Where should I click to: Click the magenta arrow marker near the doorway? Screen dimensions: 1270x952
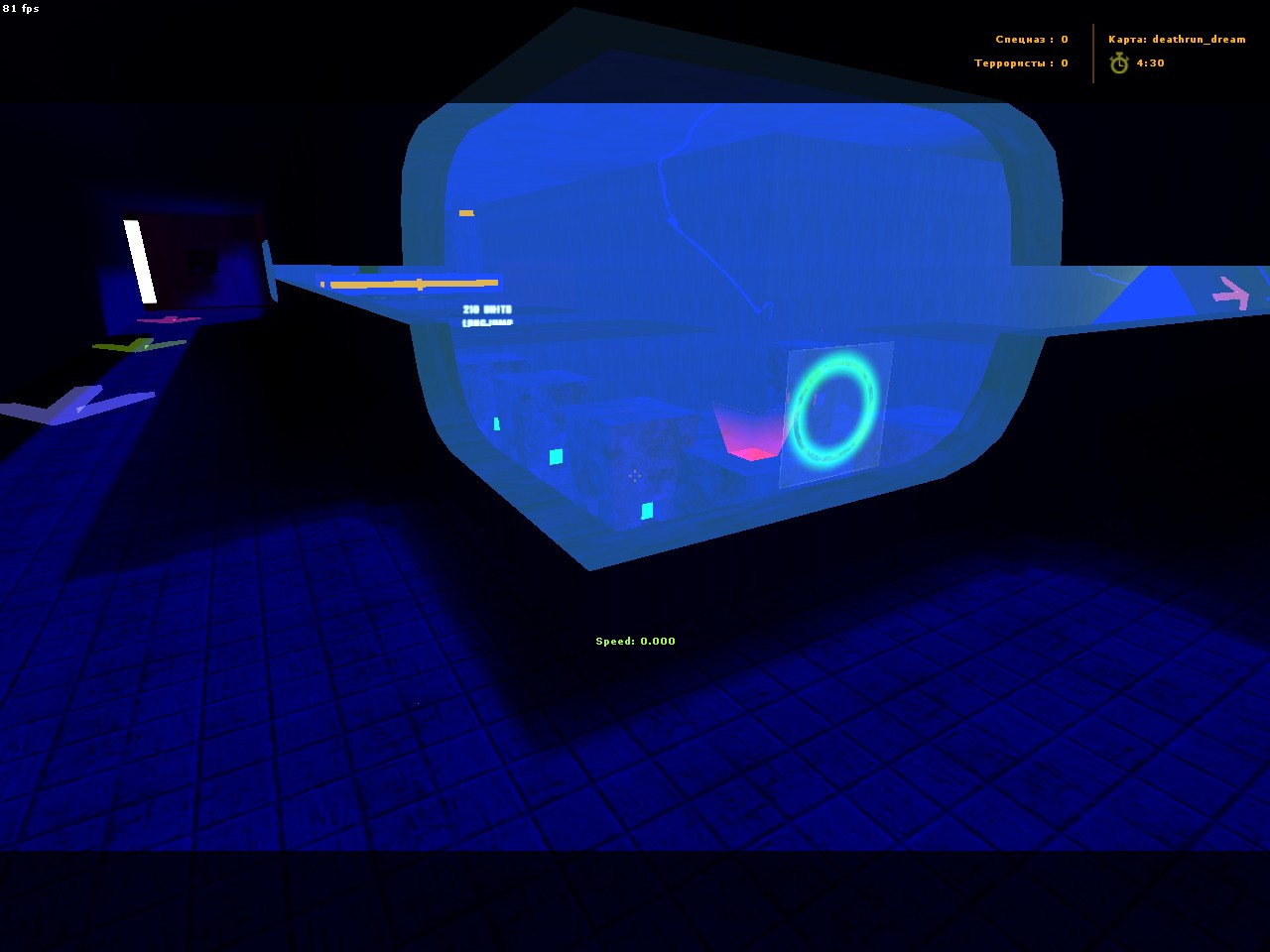click(x=169, y=320)
